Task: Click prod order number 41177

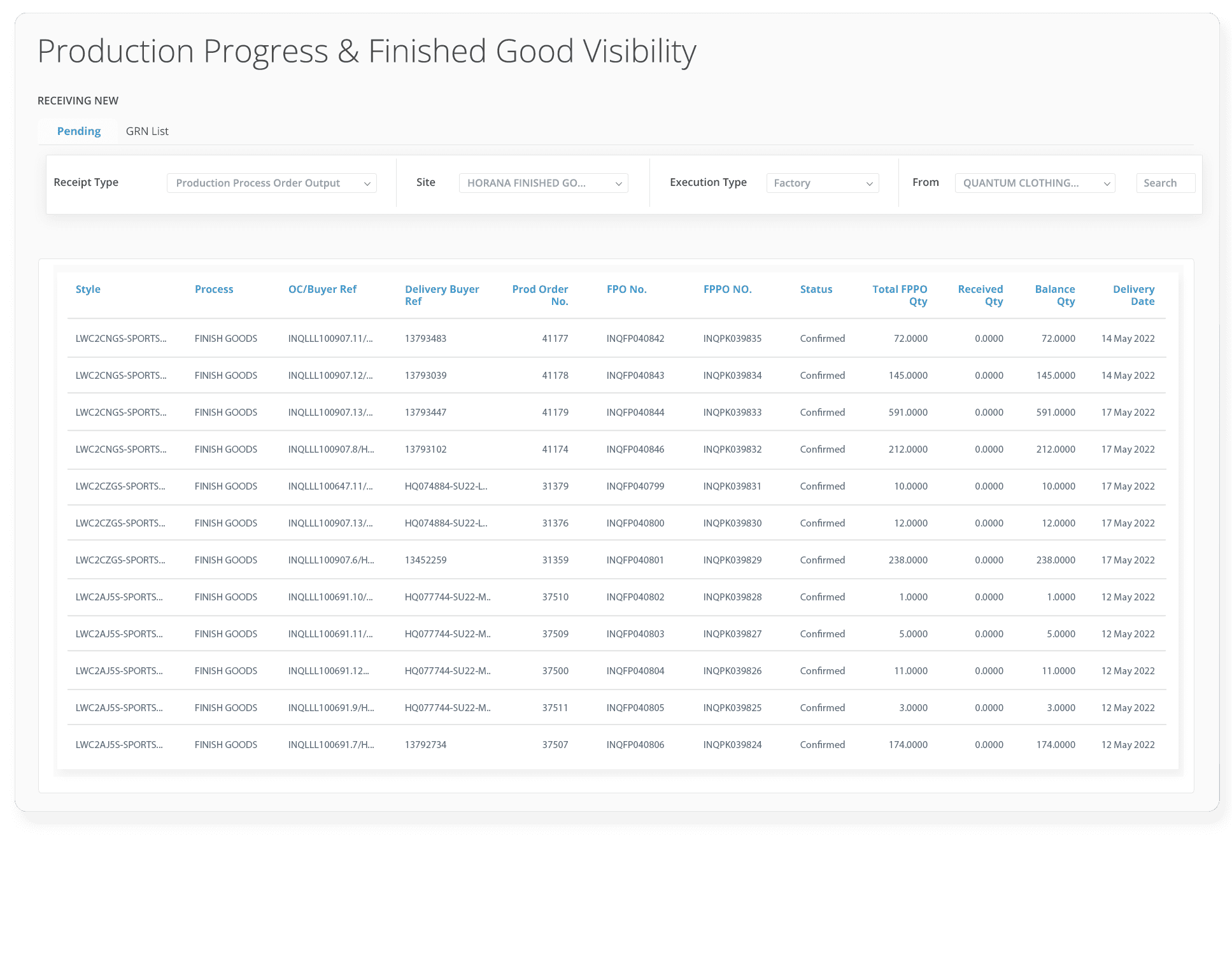Action: pos(555,339)
